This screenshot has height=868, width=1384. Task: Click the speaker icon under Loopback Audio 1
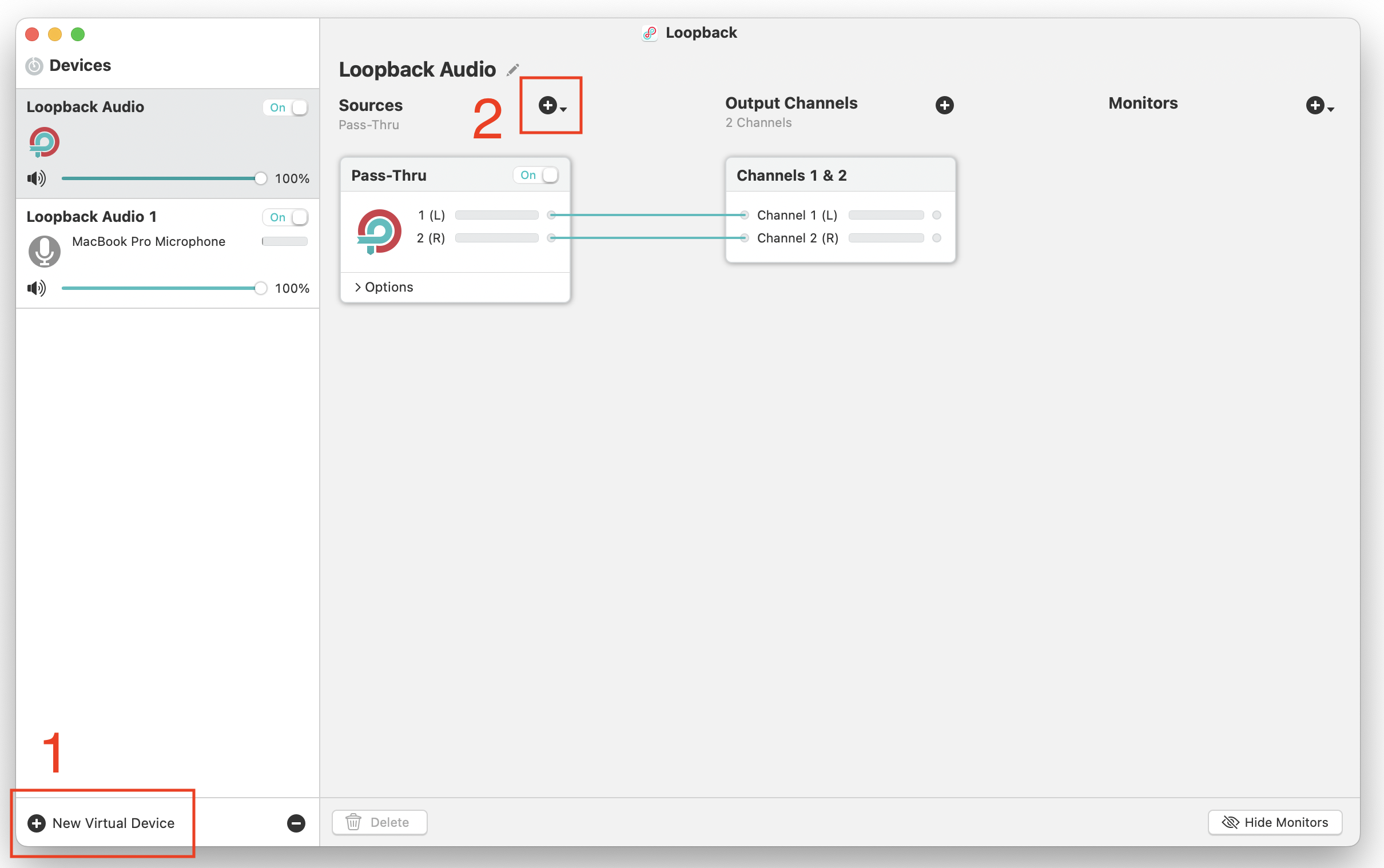[x=36, y=288]
